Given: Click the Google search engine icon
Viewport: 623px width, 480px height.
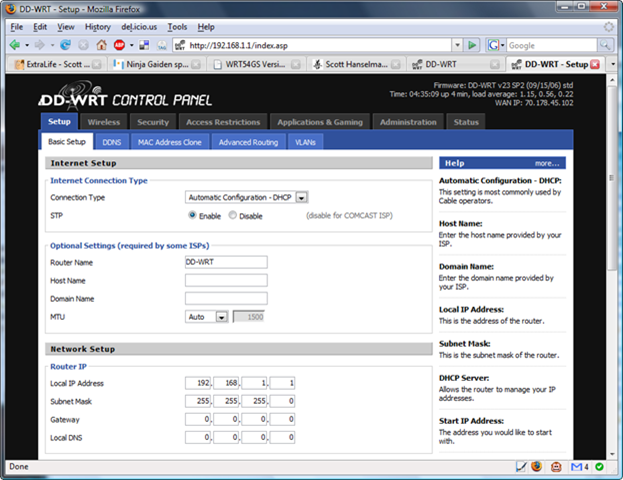Looking at the screenshot, I should tap(493, 45).
